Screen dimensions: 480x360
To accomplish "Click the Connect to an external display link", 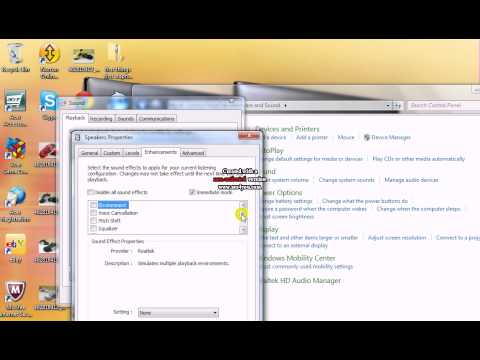I will tap(295, 246).
